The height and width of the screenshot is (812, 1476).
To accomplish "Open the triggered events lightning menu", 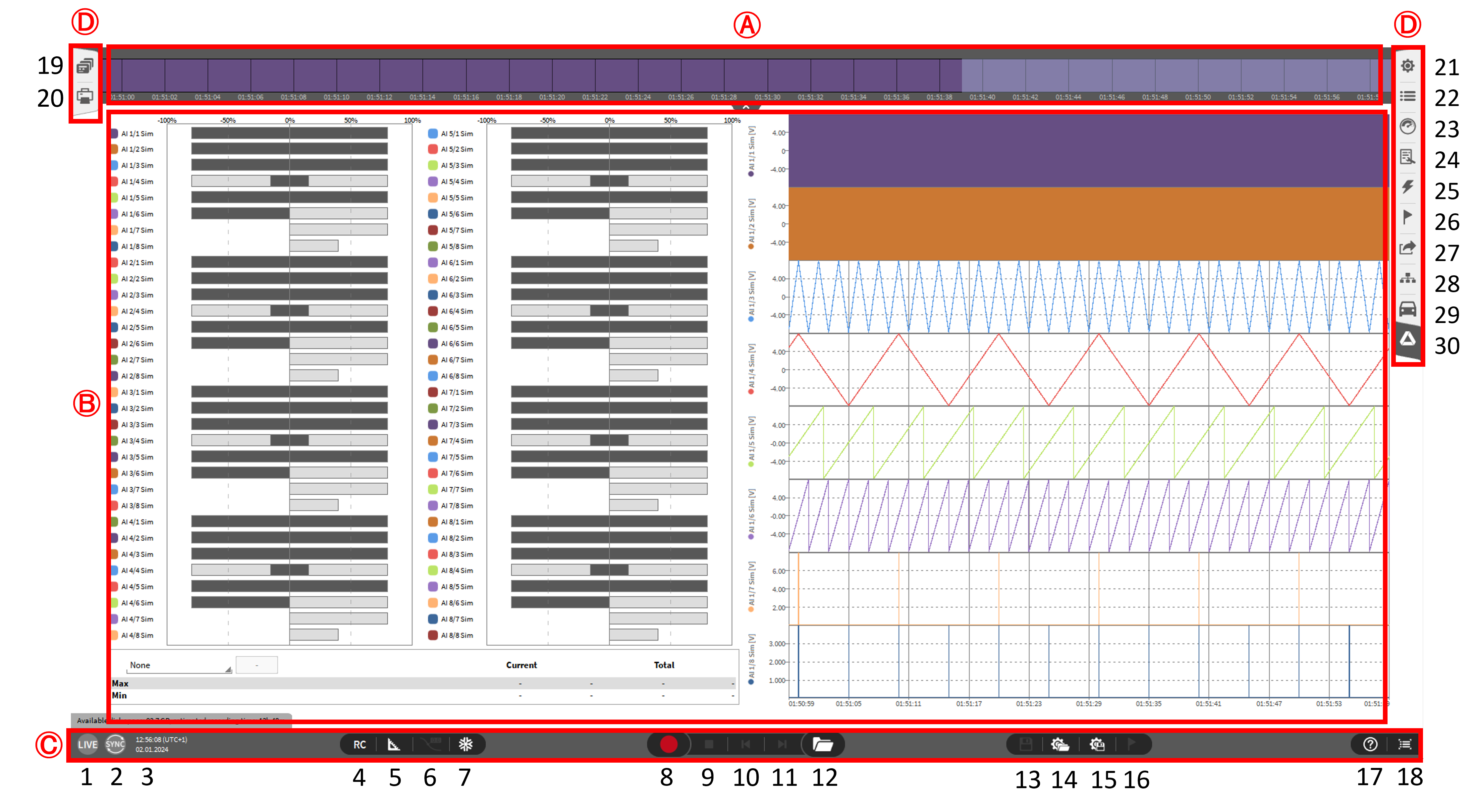I will click(x=1407, y=187).
